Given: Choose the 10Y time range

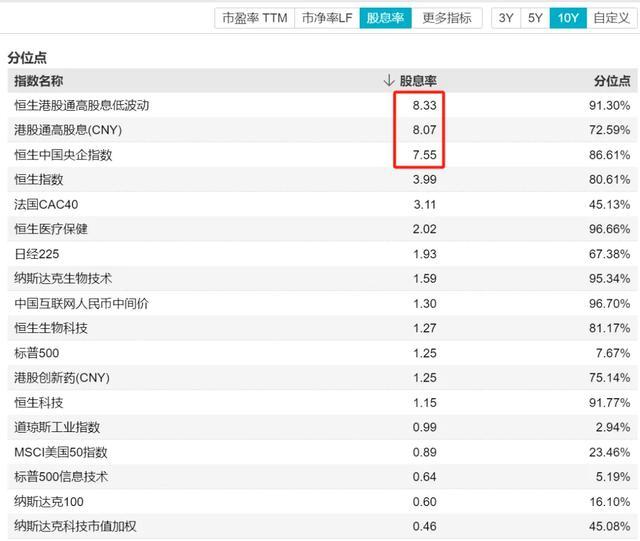Looking at the screenshot, I should pos(568,18).
